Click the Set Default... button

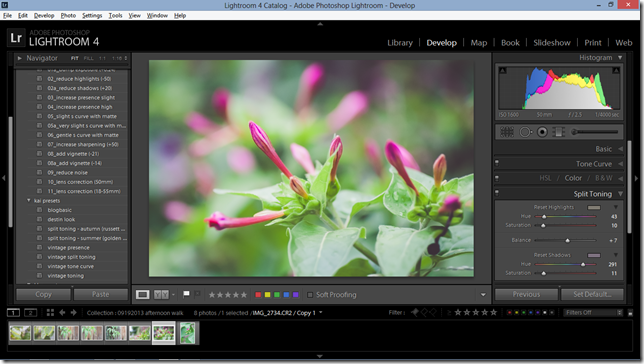592,294
